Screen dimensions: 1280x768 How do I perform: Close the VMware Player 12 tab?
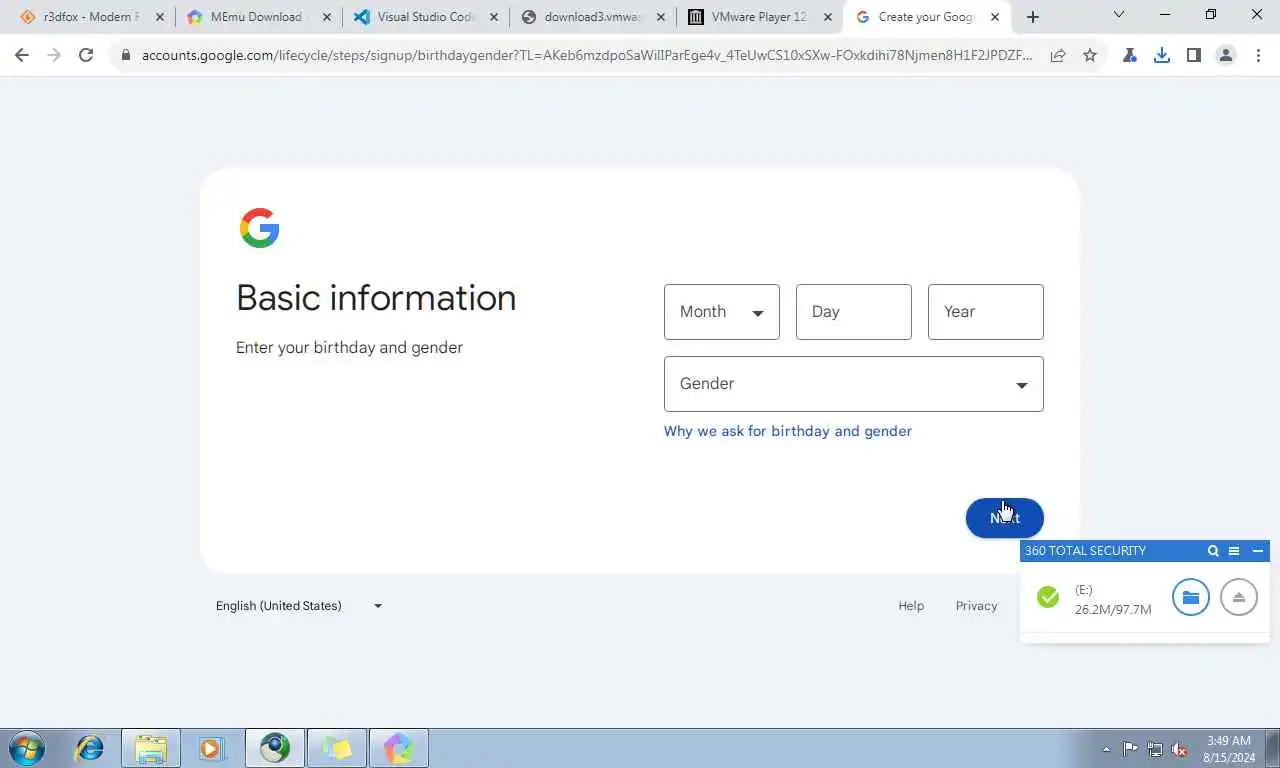(827, 17)
